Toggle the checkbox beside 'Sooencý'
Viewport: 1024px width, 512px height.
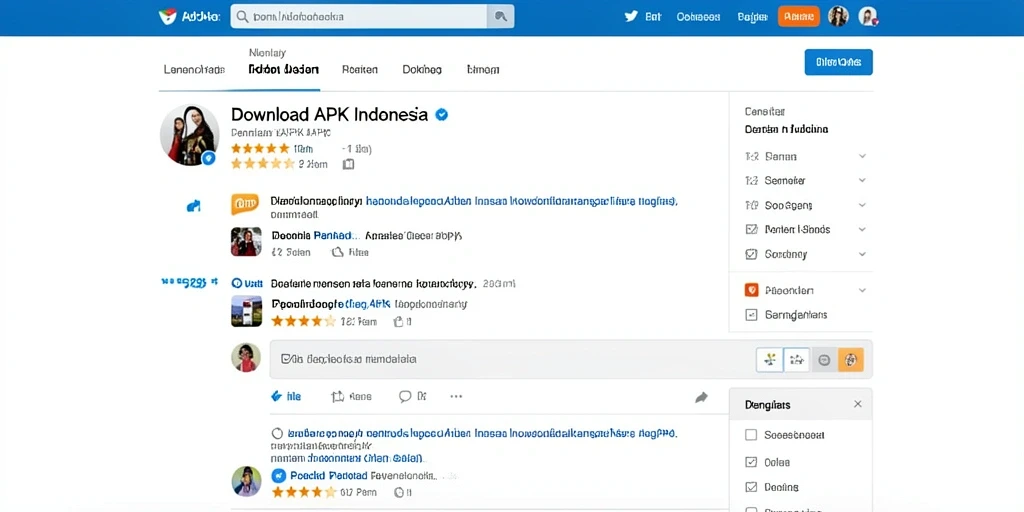(x=751, y=255)
